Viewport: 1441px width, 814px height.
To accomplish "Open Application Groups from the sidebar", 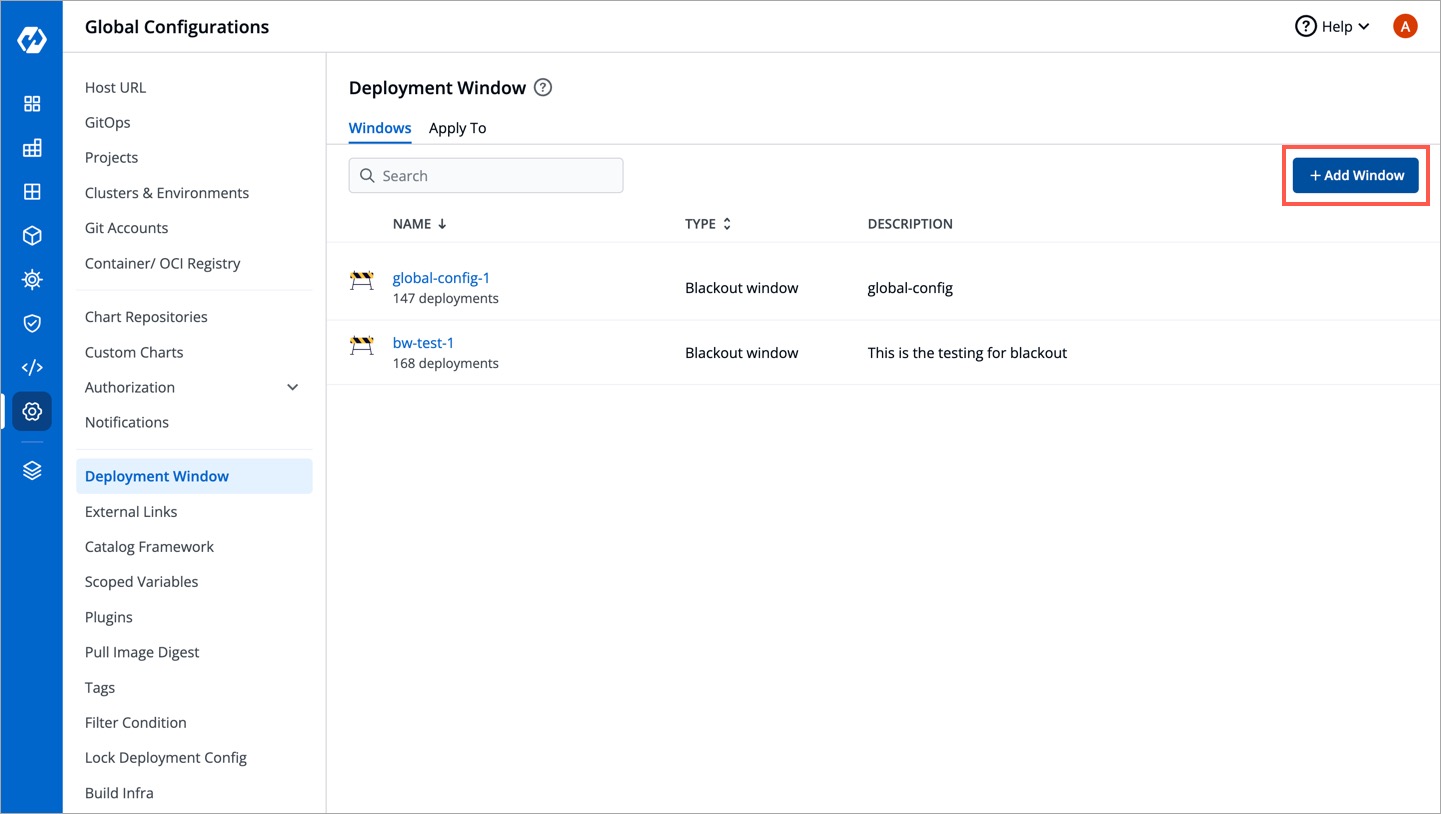I will 32,192.
